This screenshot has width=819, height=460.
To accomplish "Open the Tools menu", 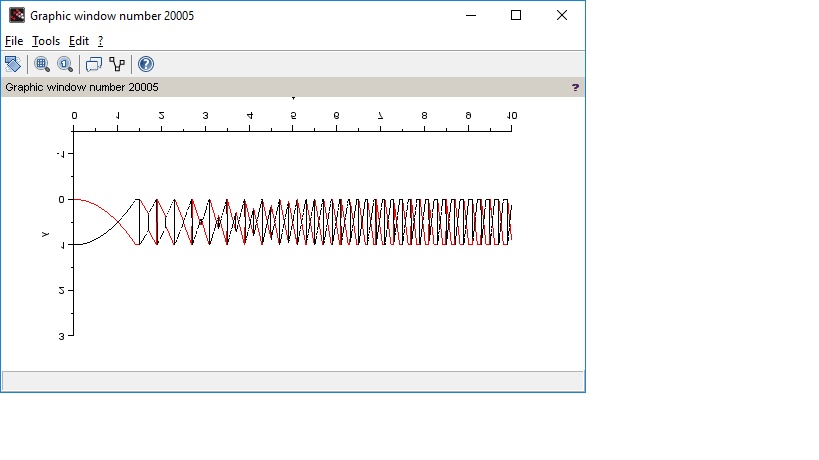I will click(x=46, y=41).
